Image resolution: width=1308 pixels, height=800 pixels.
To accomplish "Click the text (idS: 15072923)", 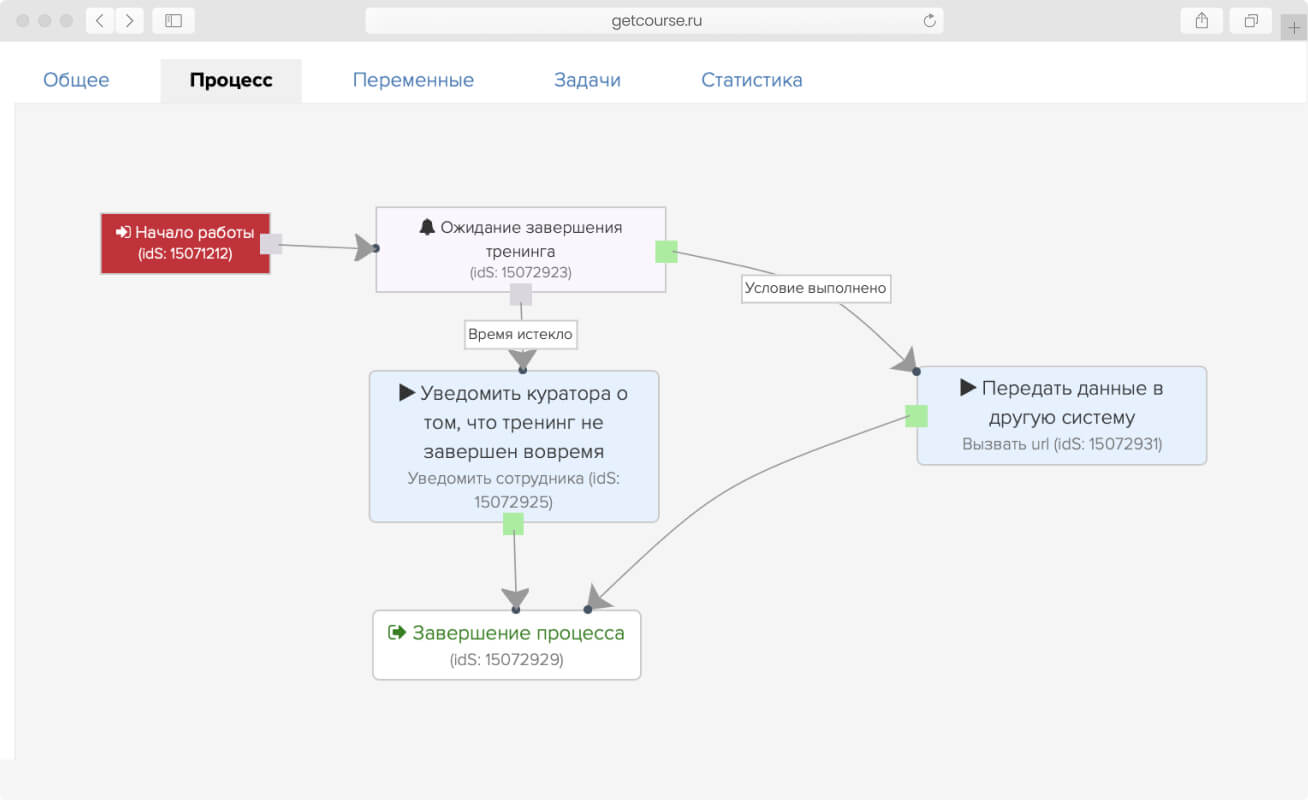I will click(521, 272).
